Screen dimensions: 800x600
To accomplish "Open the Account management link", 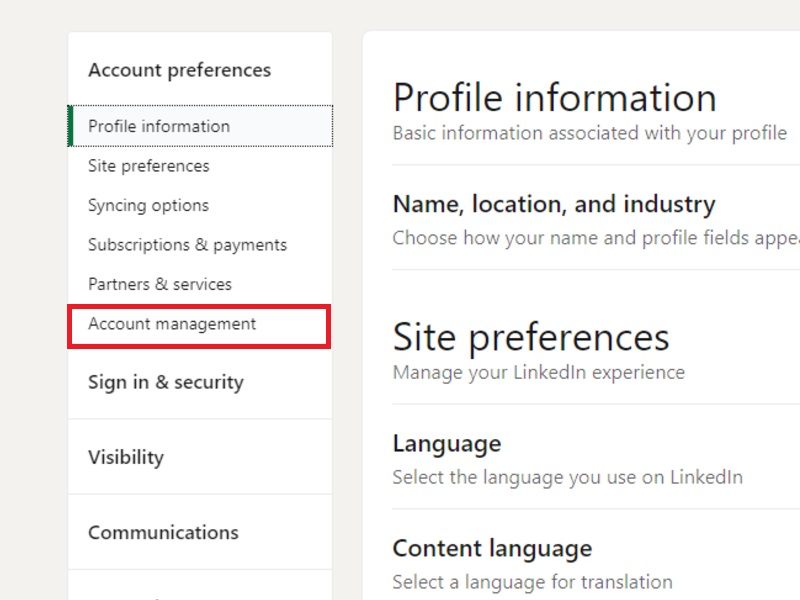I will (172, 324).
